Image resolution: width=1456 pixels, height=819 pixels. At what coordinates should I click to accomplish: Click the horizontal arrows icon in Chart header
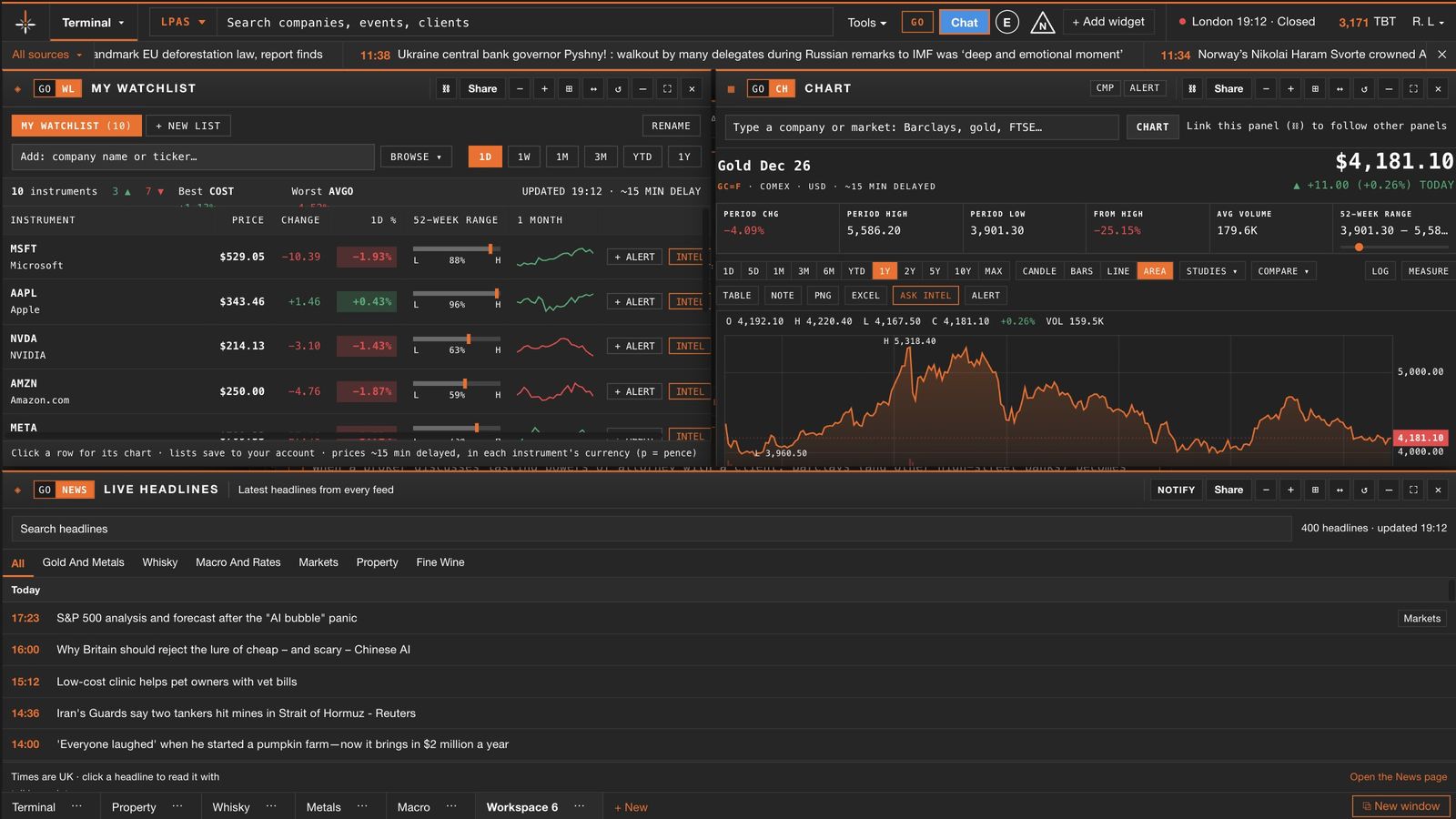(x=1340, y=88)
